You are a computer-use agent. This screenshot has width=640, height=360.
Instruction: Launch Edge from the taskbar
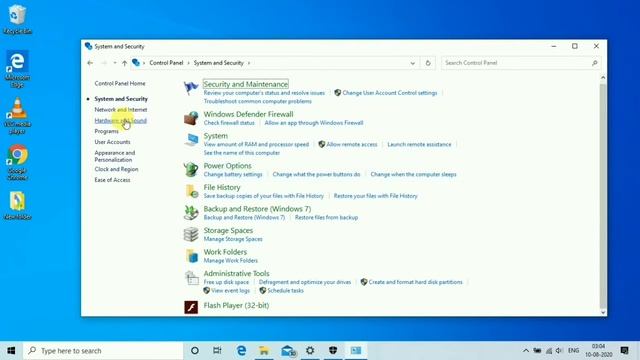[x=241, y=351]
